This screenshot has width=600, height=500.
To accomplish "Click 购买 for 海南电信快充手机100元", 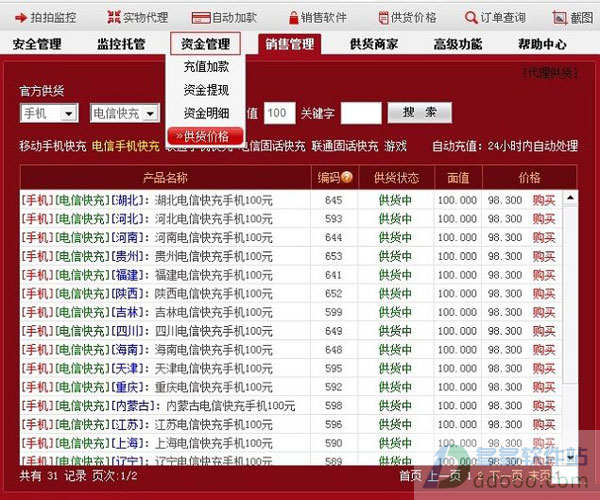I will 544,350.
